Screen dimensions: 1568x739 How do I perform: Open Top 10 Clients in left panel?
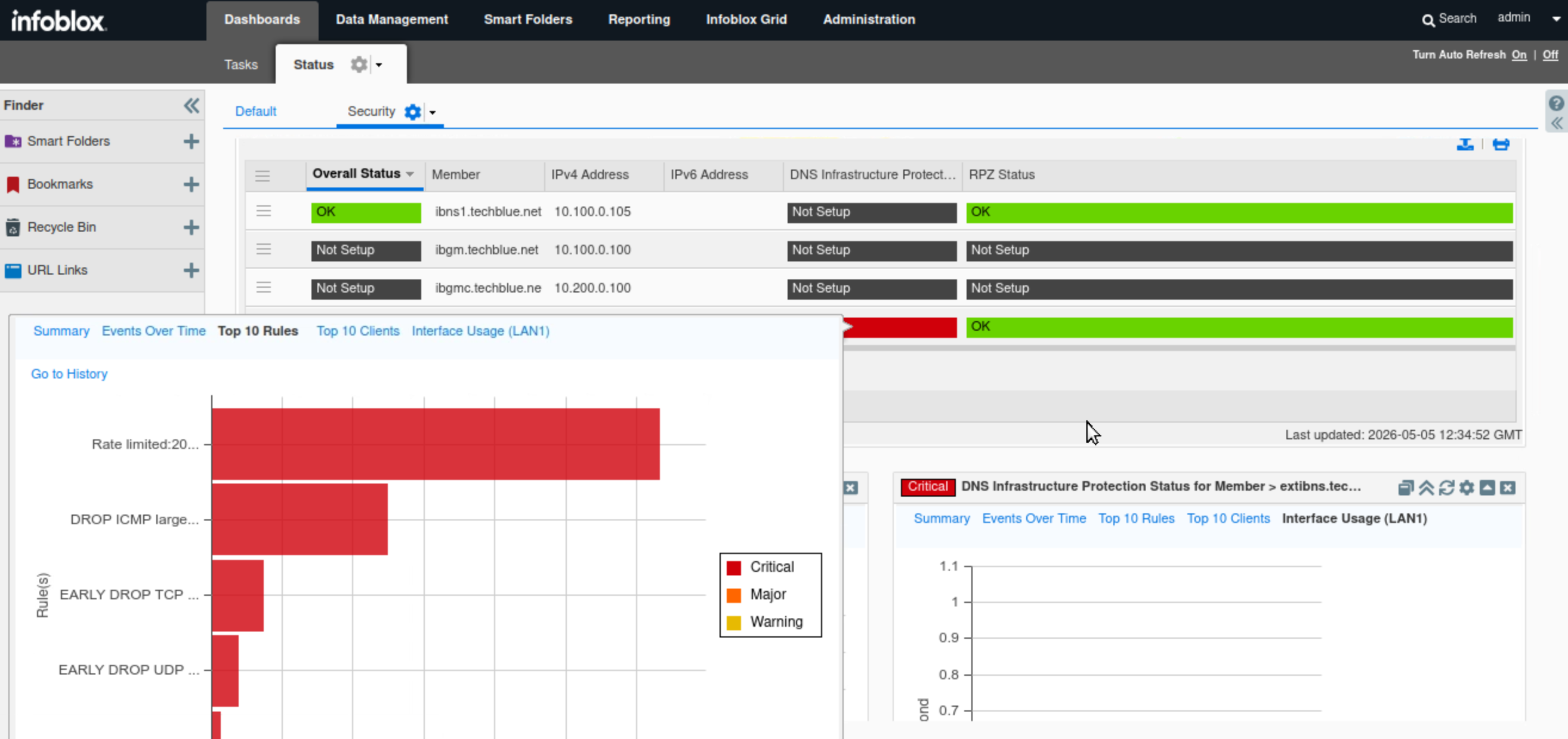358,331
